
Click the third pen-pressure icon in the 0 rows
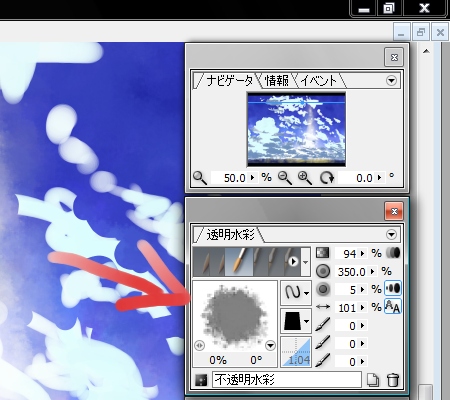323,361
